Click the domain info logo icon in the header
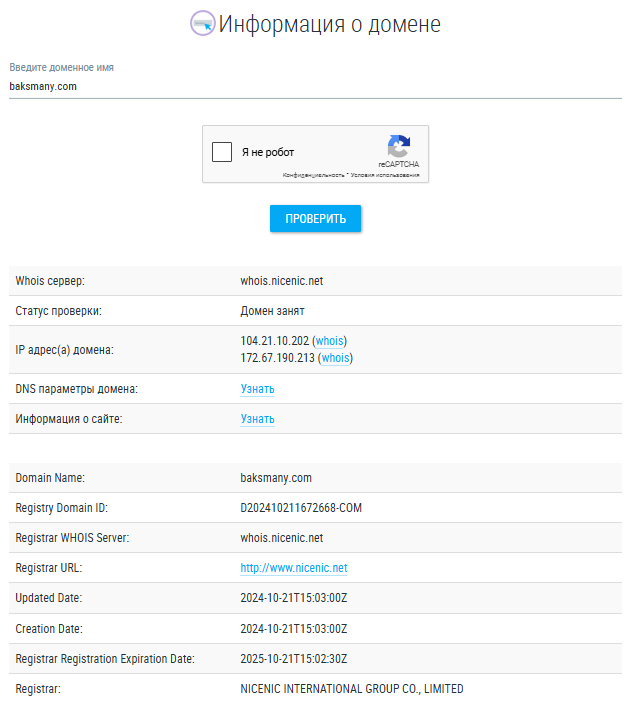630x703 pixels. [203, 24]
